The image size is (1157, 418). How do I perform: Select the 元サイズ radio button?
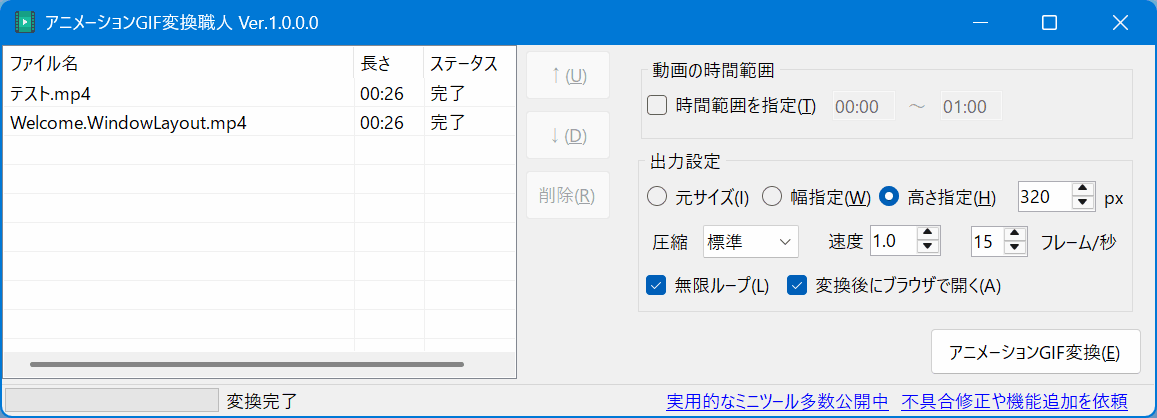(x=657, y=197)
